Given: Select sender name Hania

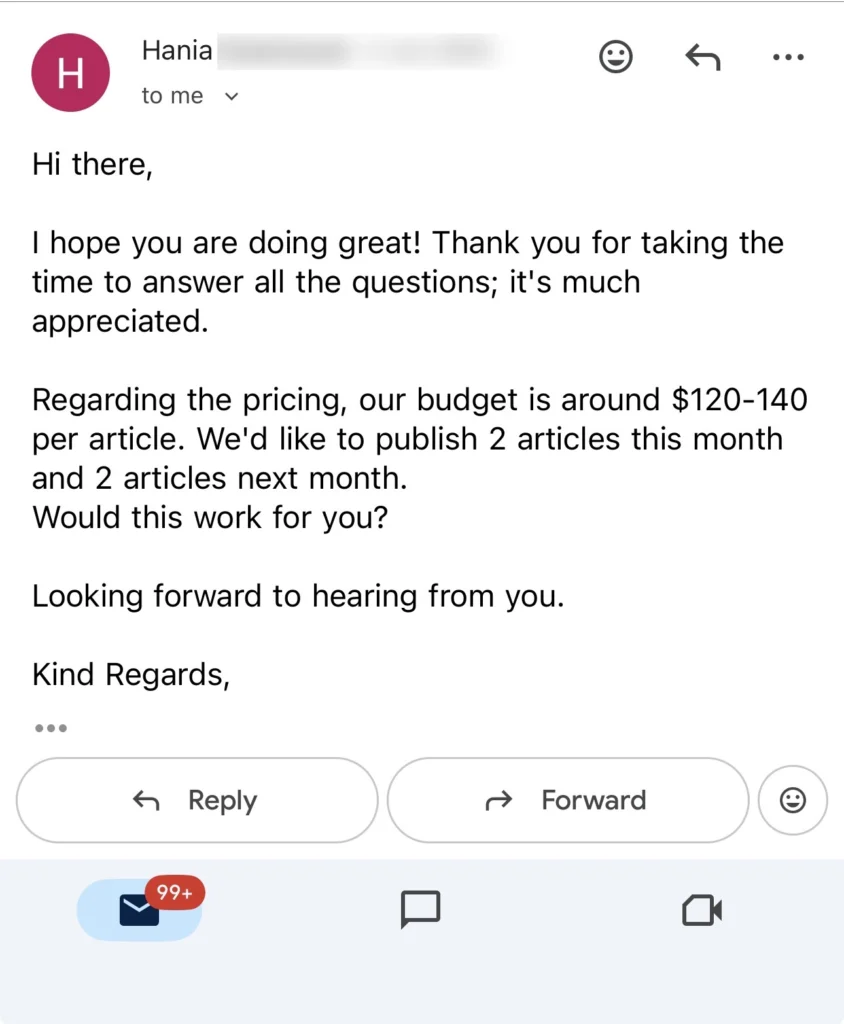Looking at the screenshot, I should point(177,50).
